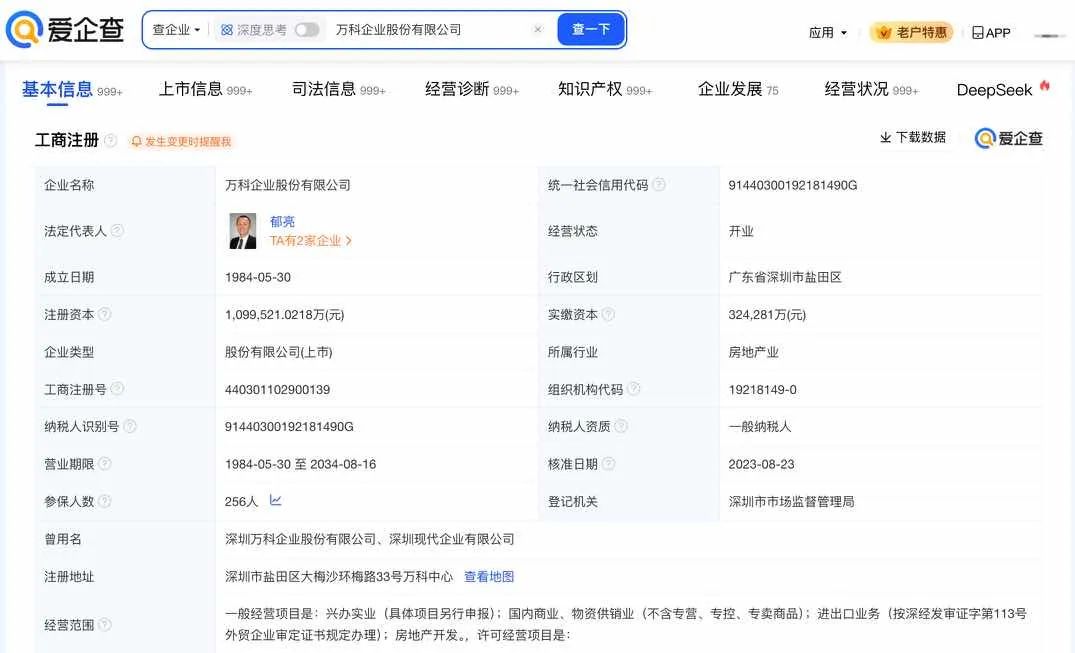This screenshot has height=653, width=1075.
Task: Open the 查企业 search type dropdown
Action: (x=176, y=29)
